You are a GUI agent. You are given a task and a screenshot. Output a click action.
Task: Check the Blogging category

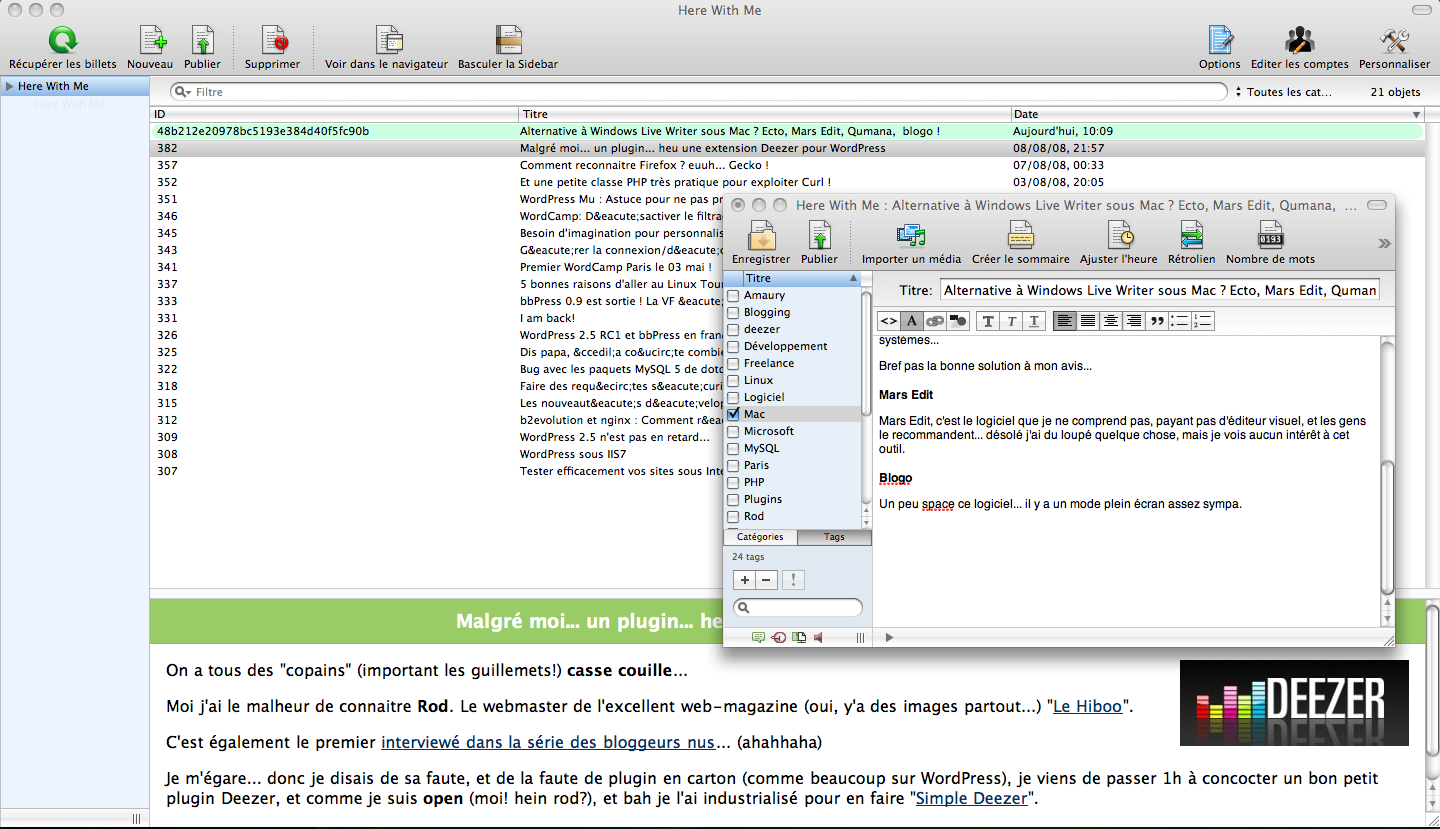(x=733, y=313)
